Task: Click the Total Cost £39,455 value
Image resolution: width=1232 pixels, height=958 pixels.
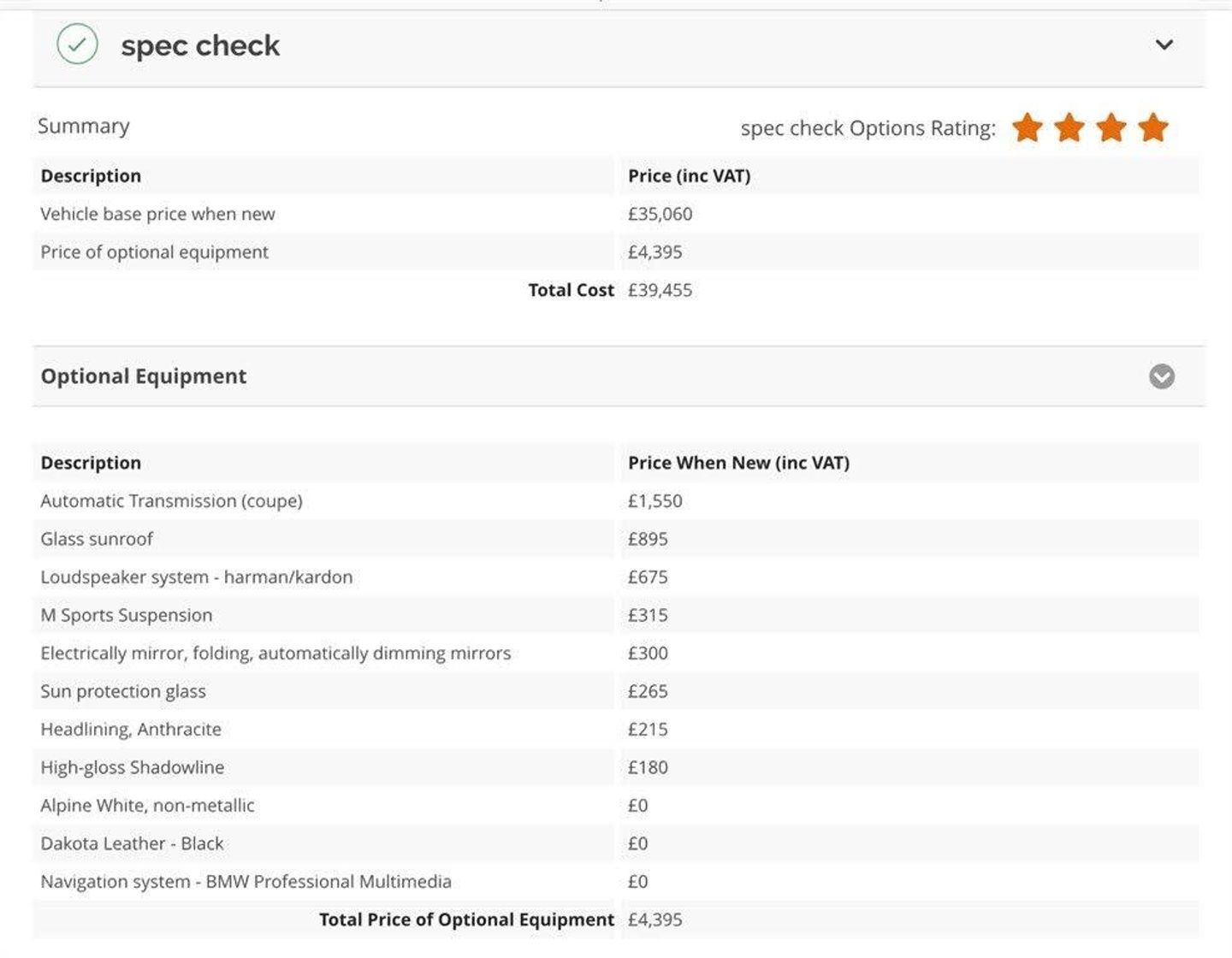Action: 660,290
